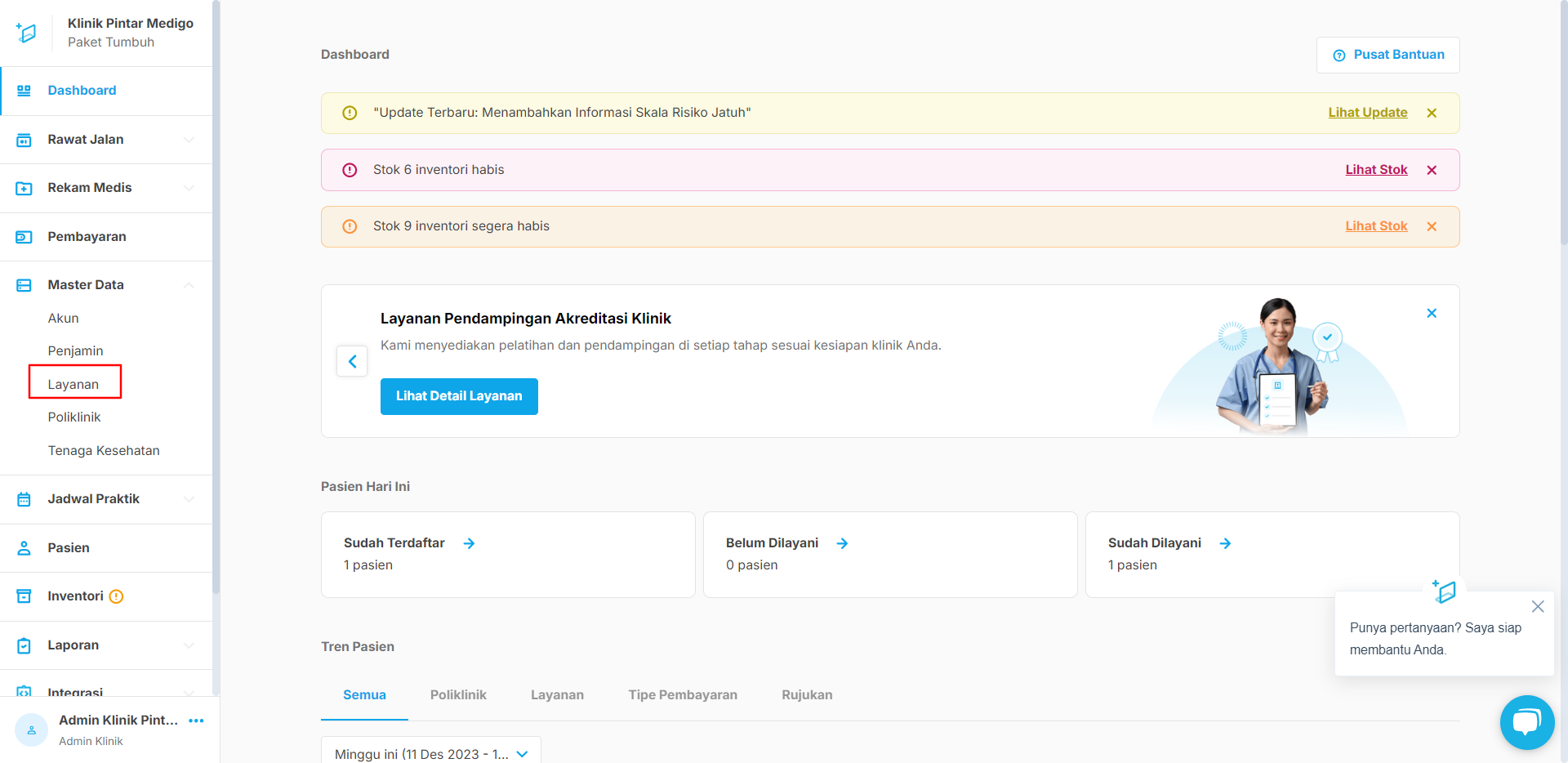Click the Master Data sidebar icon
This screenshot has width=1568, height=763.
tap(24, 285)
